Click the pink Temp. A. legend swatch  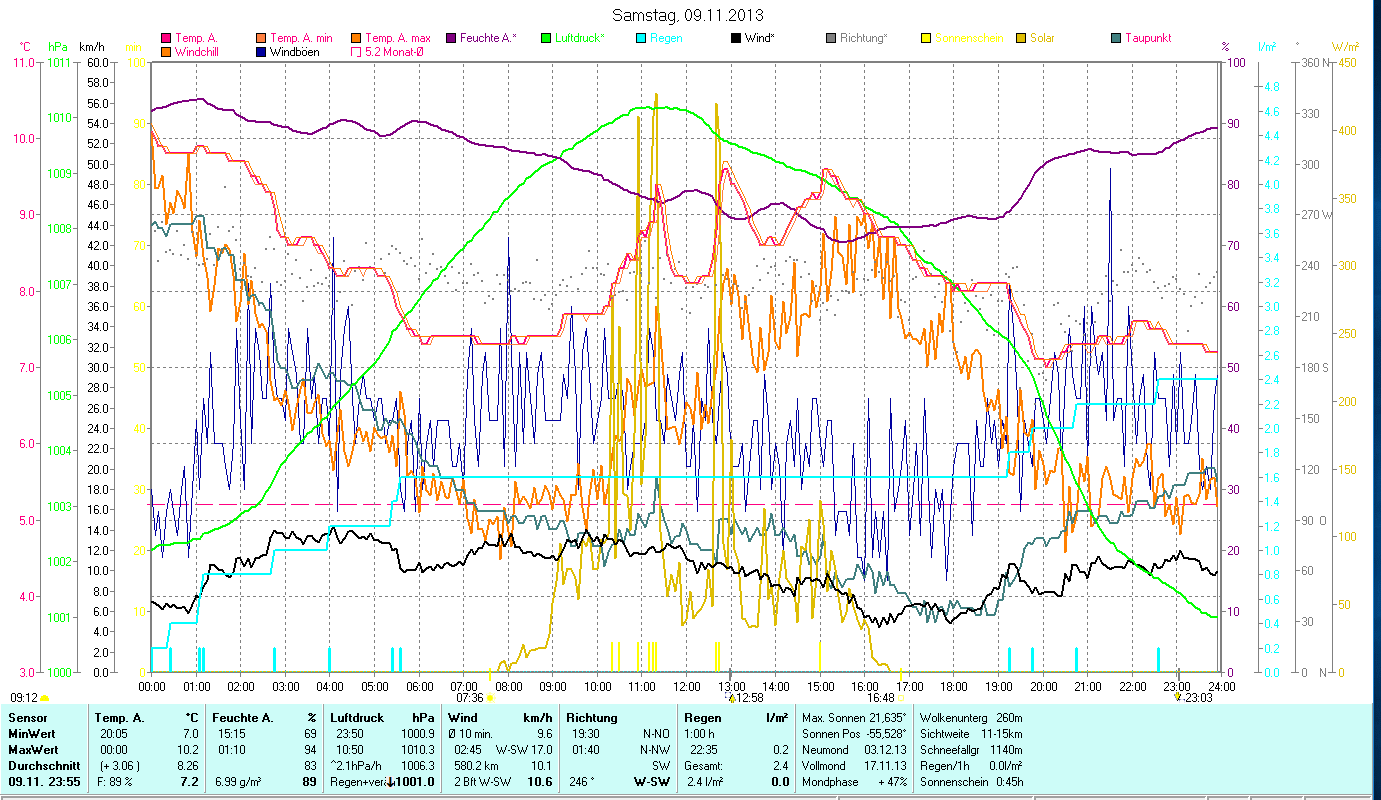click(166, 38)
